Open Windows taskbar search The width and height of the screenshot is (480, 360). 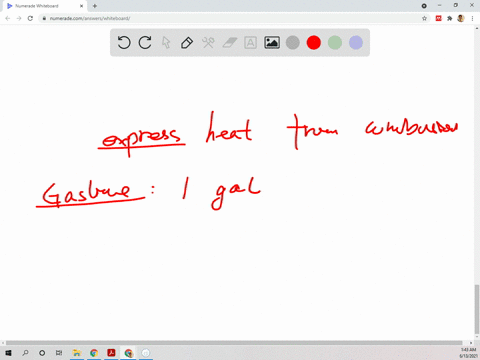(25, 353)
